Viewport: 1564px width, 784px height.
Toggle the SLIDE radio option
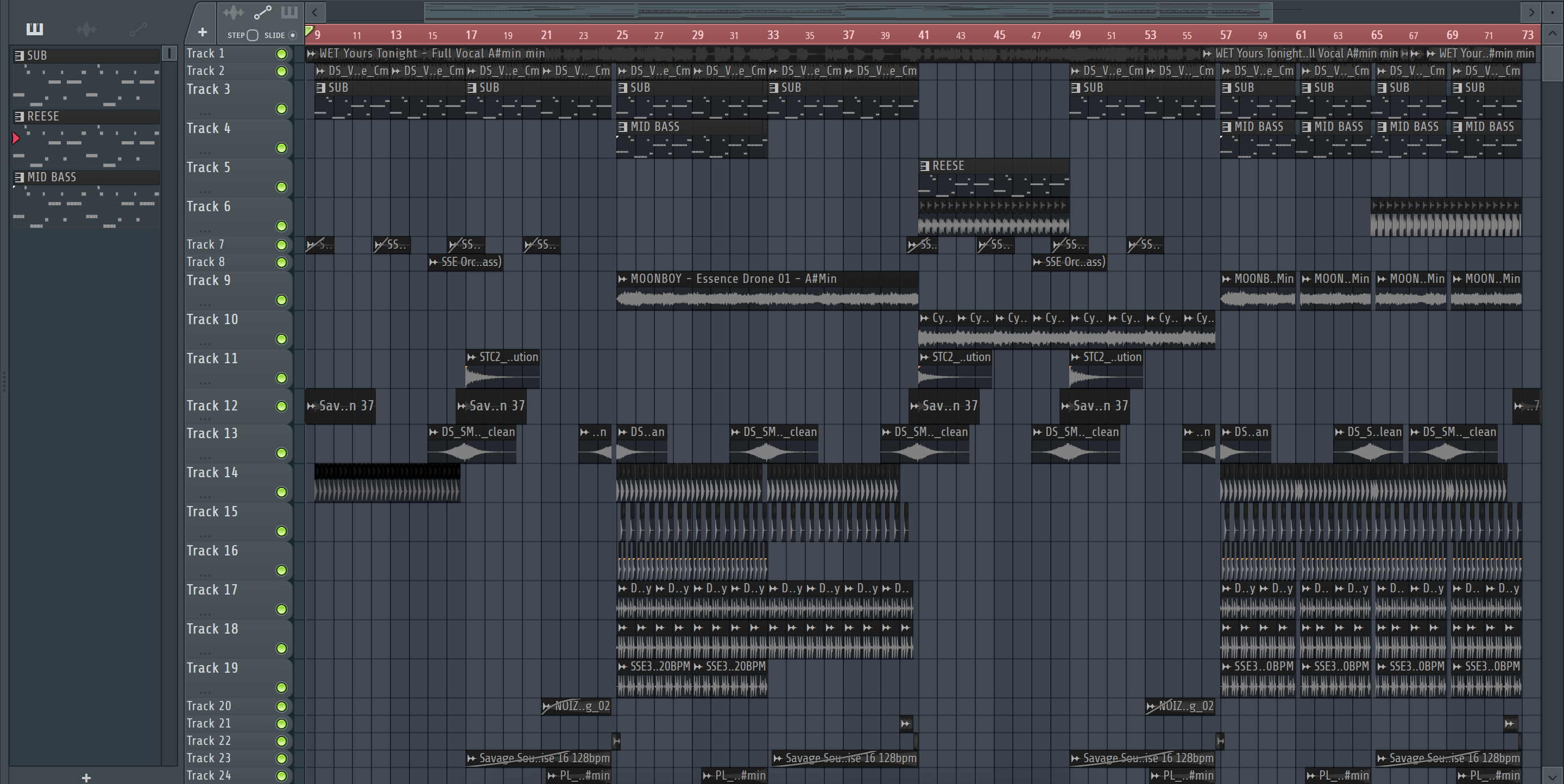(x=292, y=35)
